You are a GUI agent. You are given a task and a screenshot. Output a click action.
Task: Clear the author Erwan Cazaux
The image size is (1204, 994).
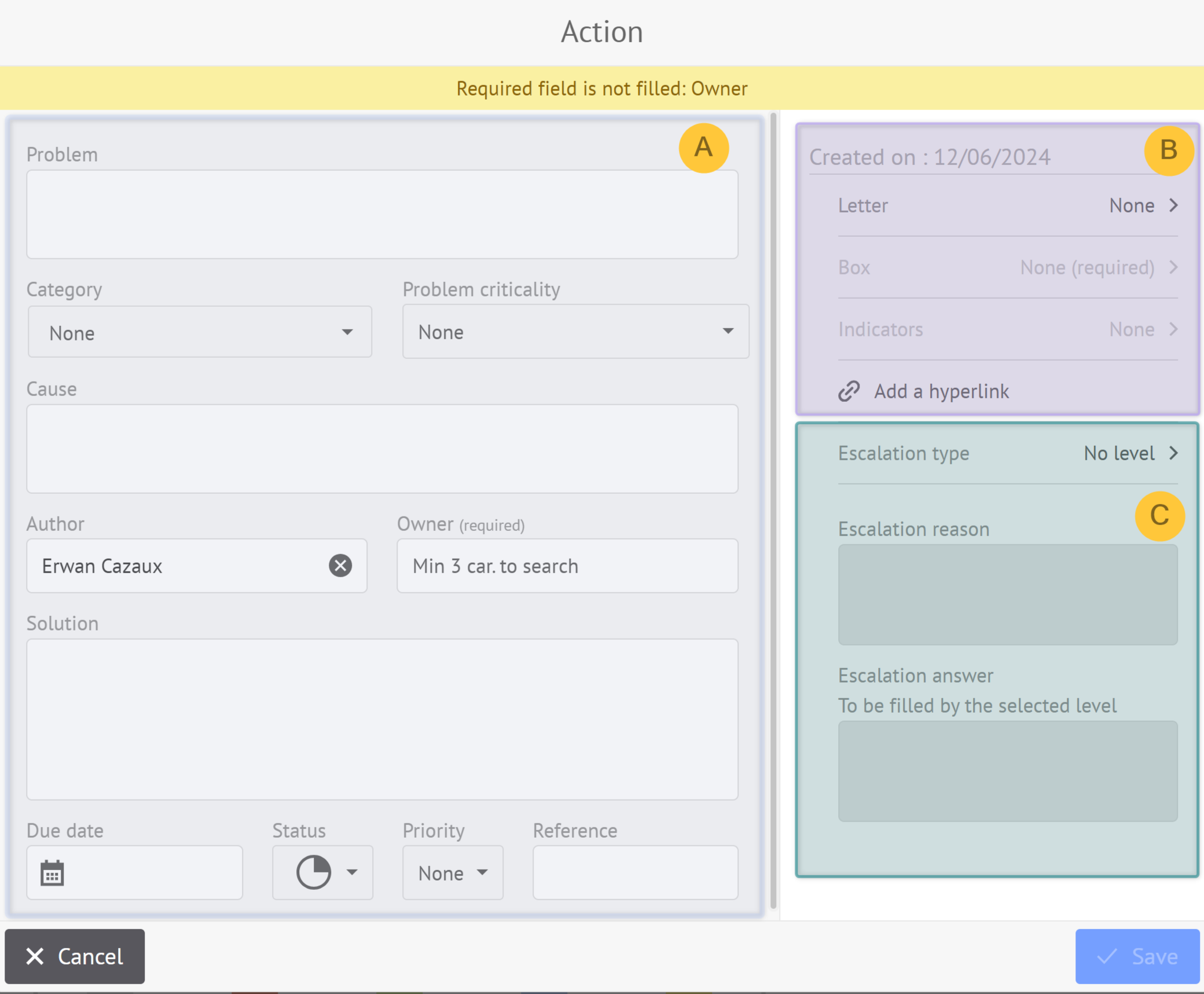340,566
